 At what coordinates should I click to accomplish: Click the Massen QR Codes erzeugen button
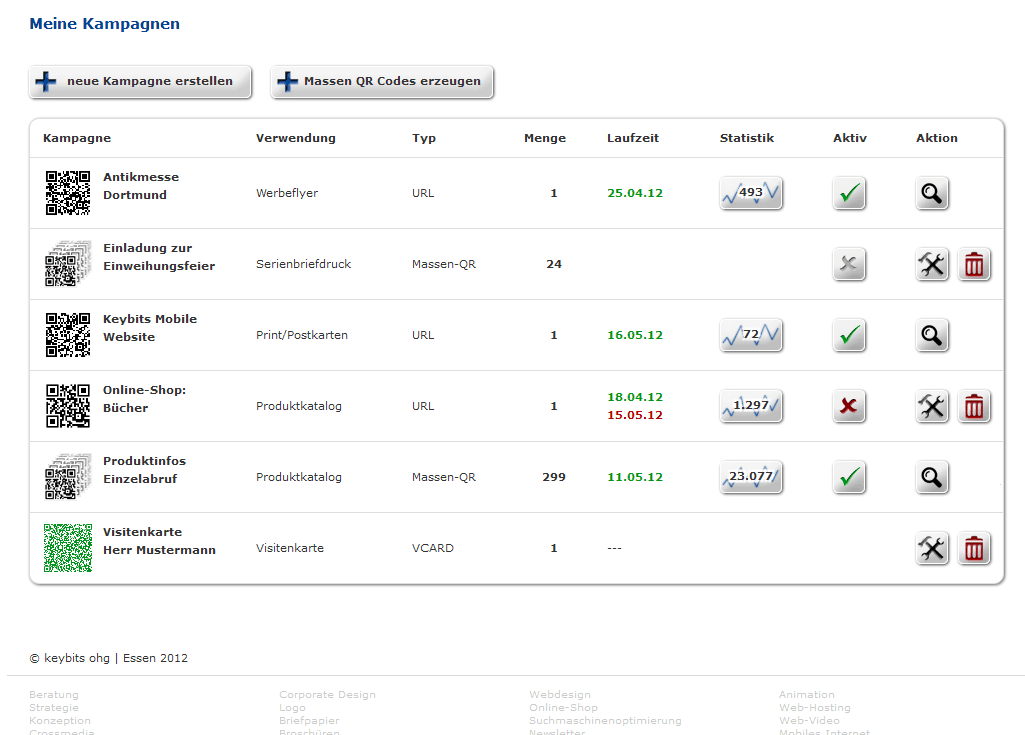click(382, 82)
